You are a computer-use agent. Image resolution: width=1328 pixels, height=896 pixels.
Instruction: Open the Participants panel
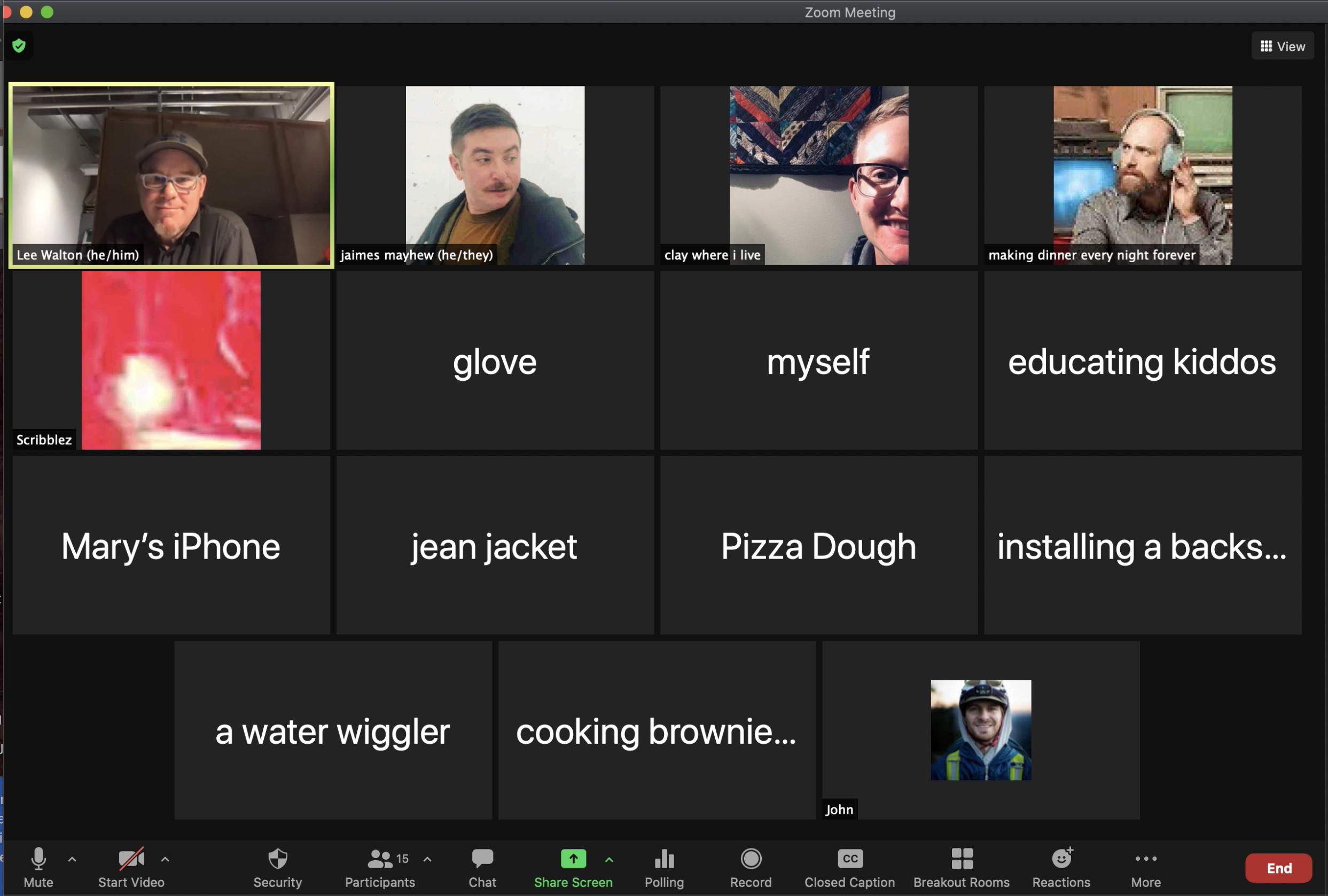[380, 867]
